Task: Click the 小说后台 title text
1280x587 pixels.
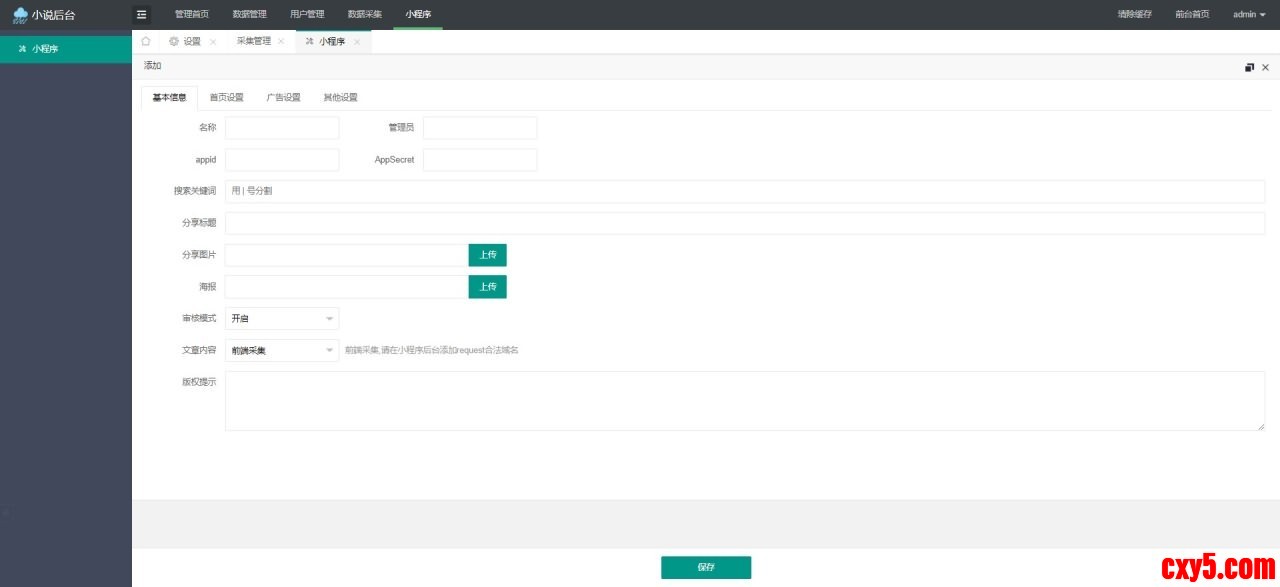Action: tap(53, 15)
